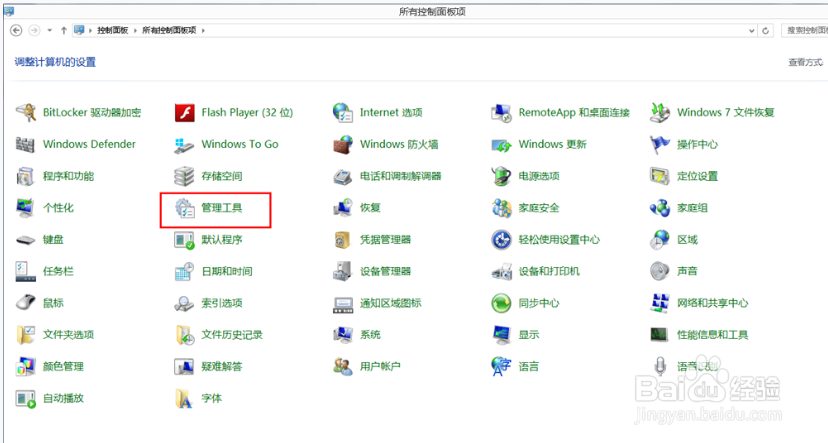Open the 声音 speaker icon
Image resolution: width=828 pixels, height=443 pixels.
[x=660, y=271]
